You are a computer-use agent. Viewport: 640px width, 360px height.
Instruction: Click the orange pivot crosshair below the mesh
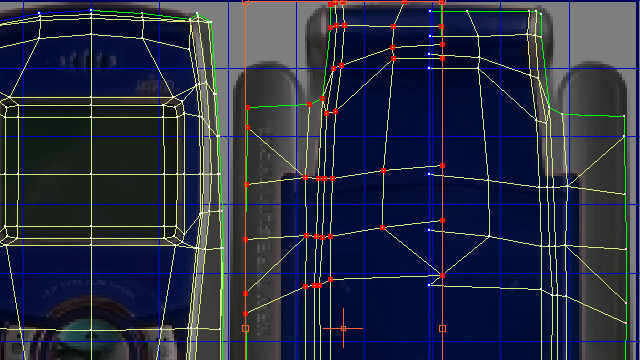pyautogui.click(x=343, y=328)
